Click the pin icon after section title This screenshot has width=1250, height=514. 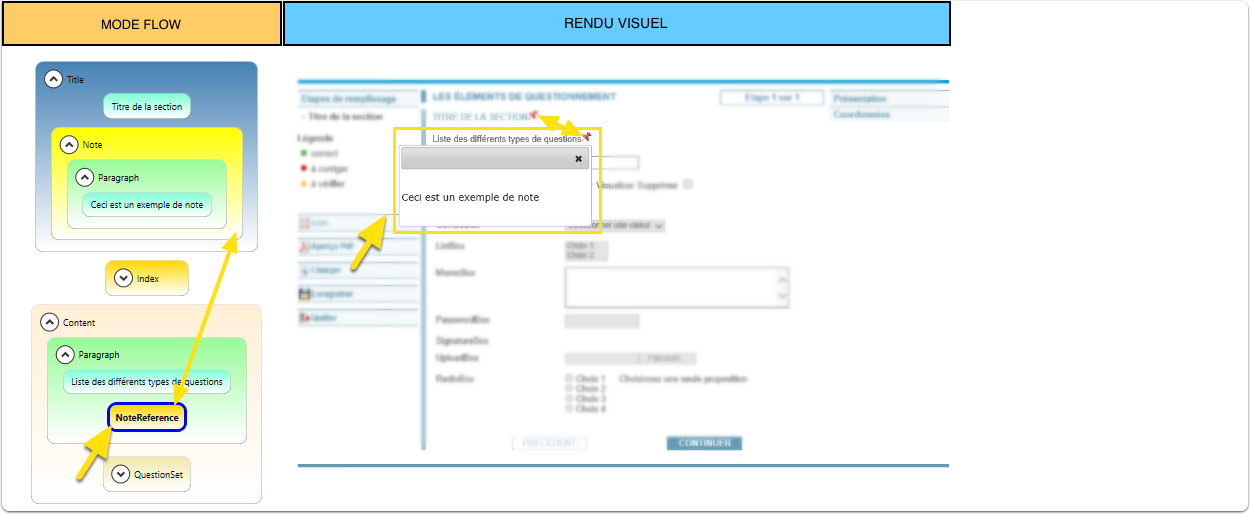pos(534,116)
